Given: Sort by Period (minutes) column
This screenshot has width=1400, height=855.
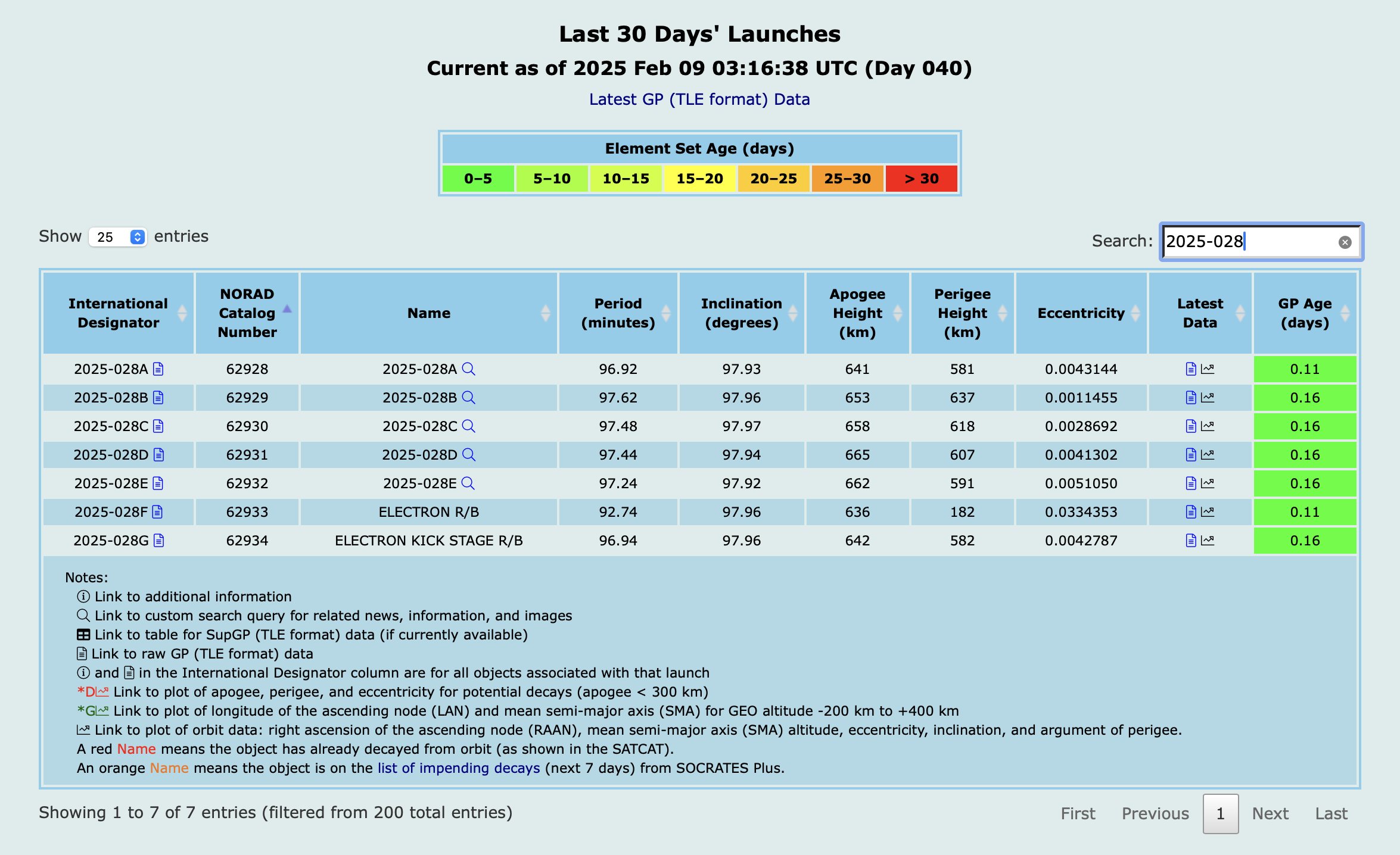Looking at the screenshot, I should 618,313.
